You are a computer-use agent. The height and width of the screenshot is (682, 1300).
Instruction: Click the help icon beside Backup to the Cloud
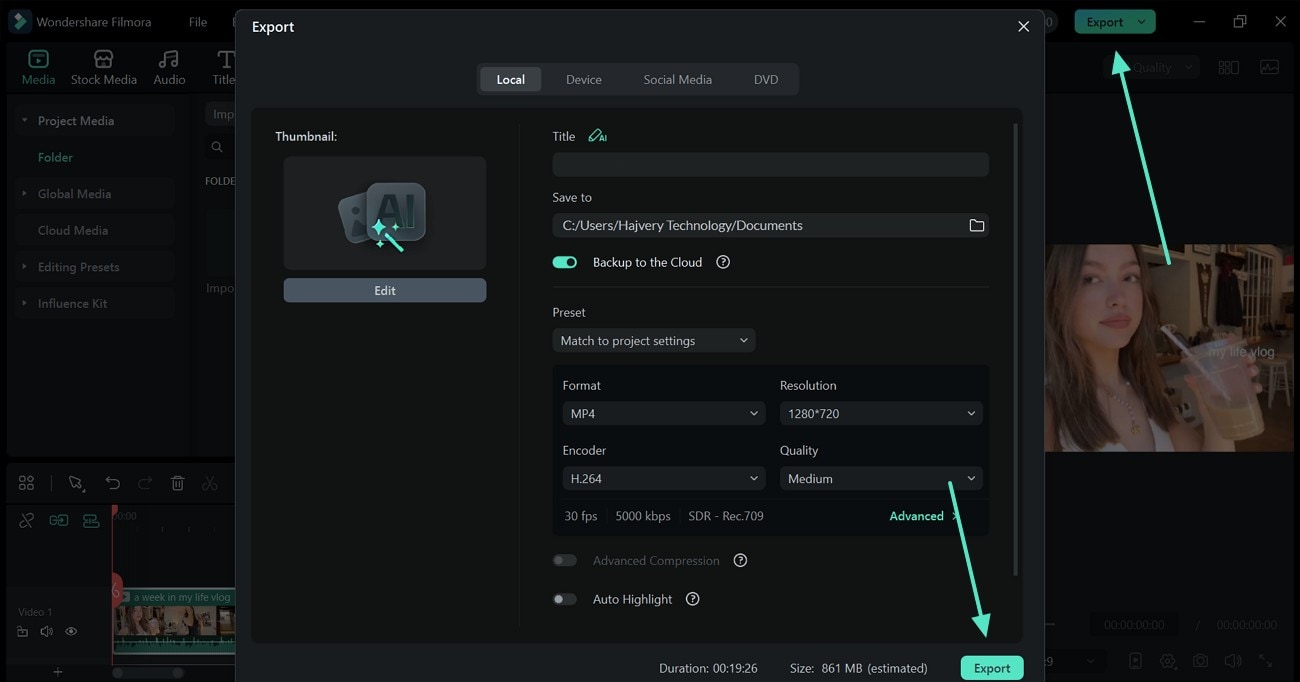(x=723, y=262)
